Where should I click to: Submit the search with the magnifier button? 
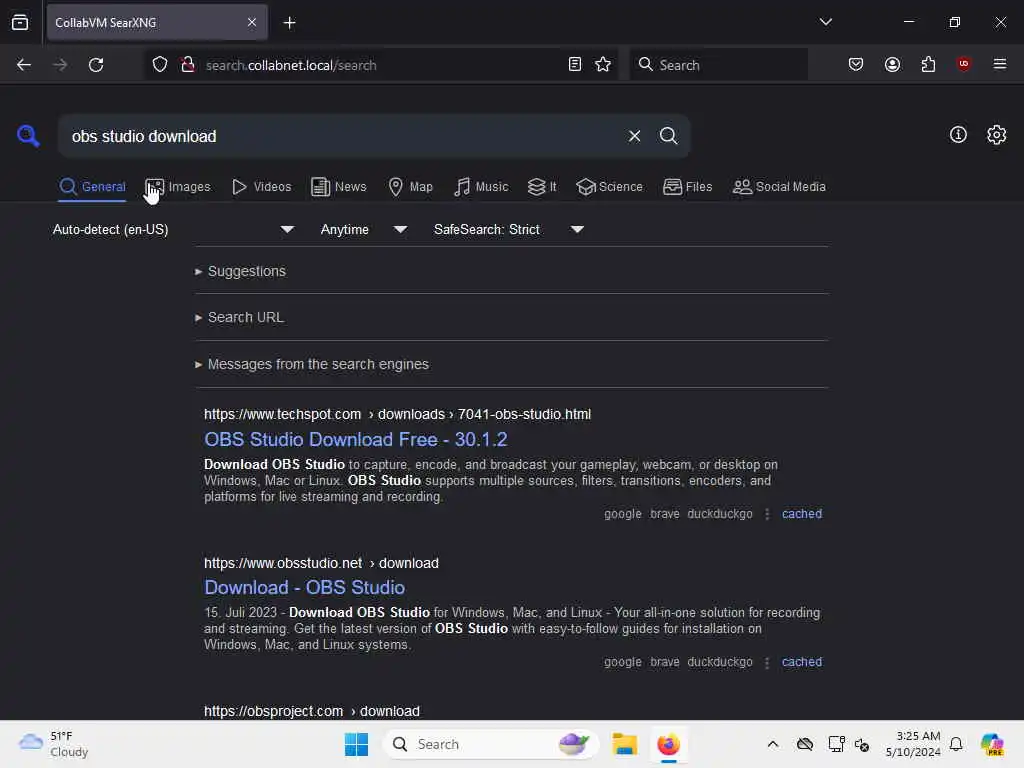click(x=668, y=136)
